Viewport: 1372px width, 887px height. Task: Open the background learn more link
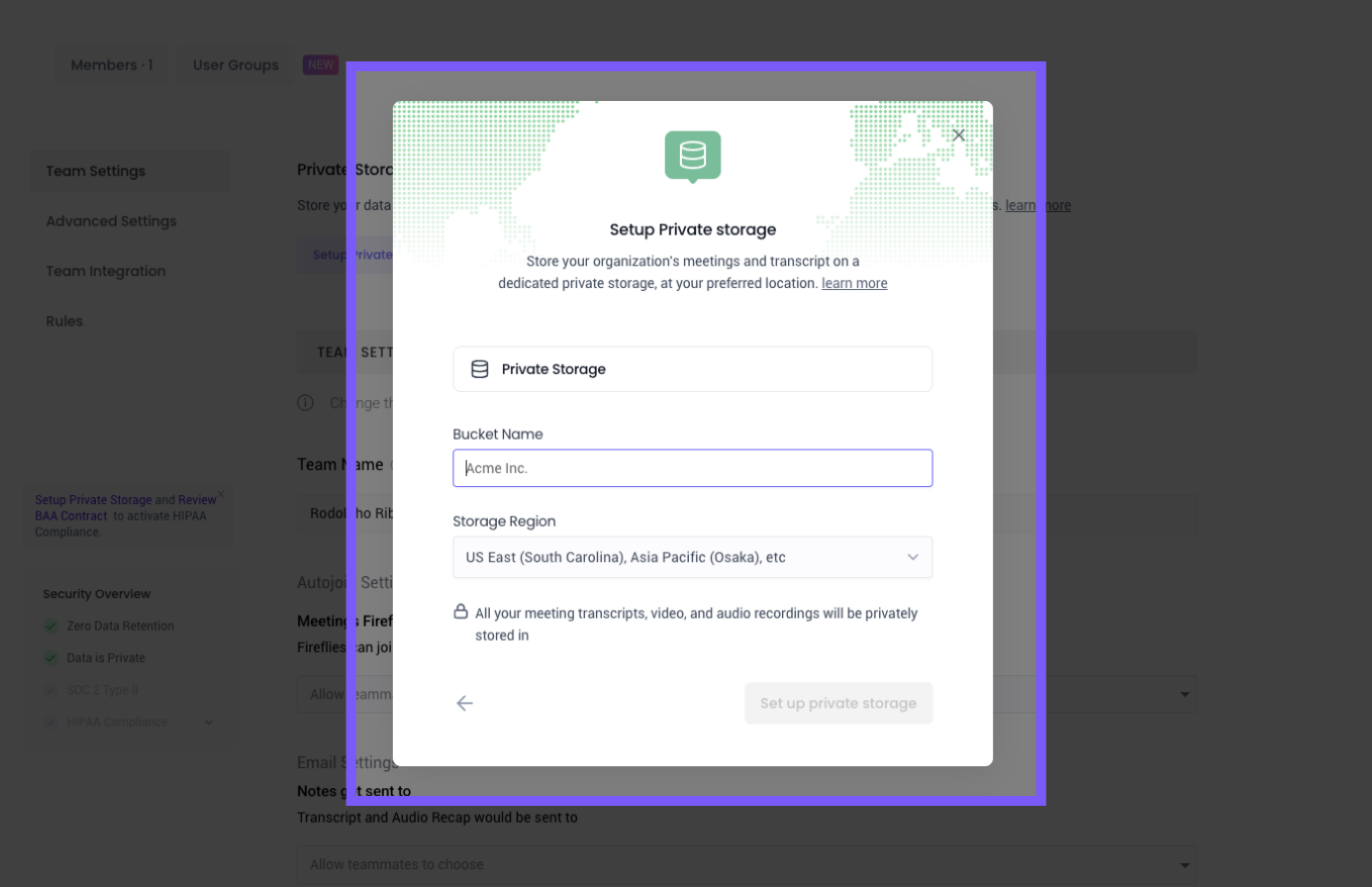coord(1038,205)
